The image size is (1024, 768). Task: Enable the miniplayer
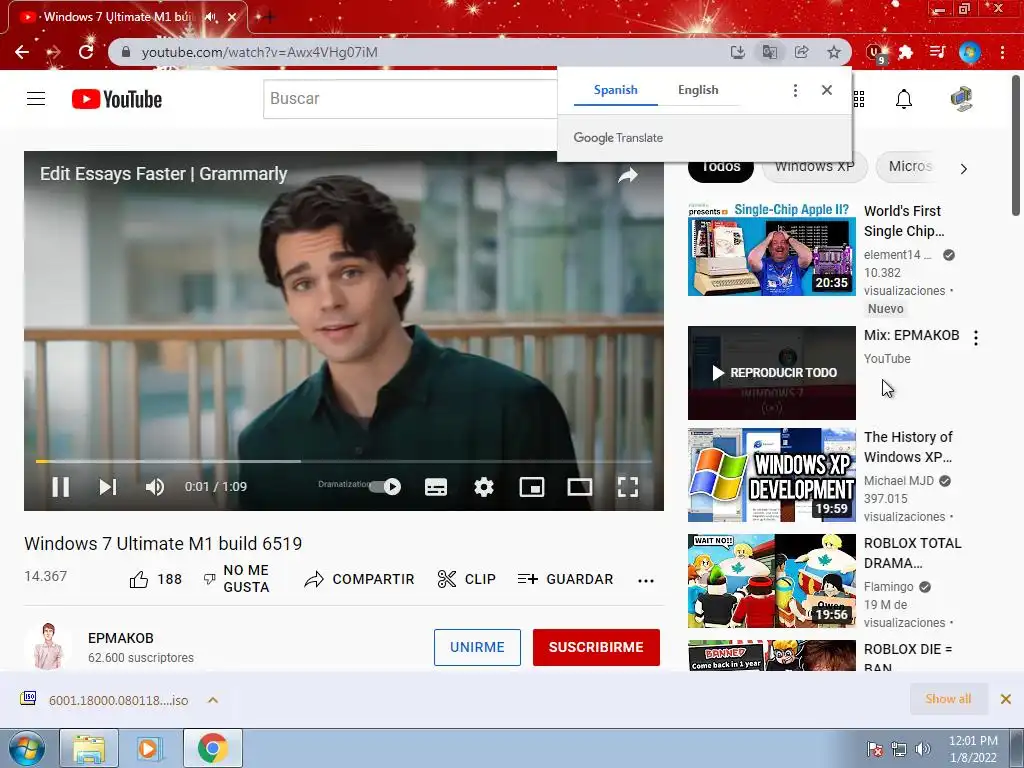(532, 487)
